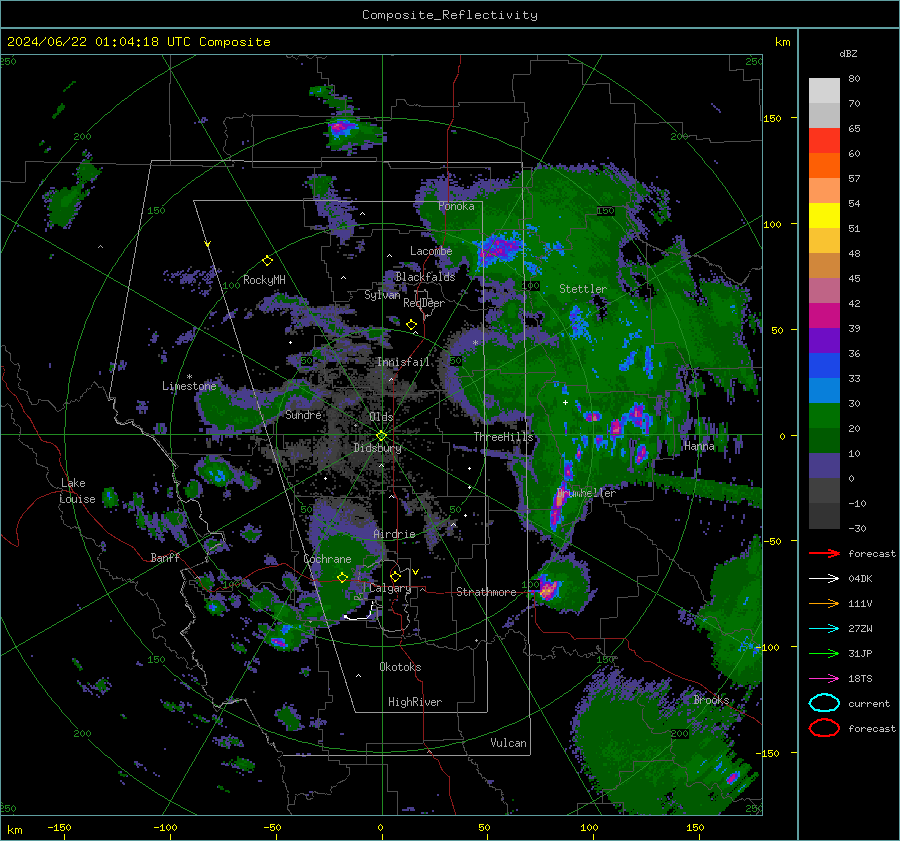900x841 pixels.
Task: Click the '80' value in dBZ legend
Action: [854, 79]
